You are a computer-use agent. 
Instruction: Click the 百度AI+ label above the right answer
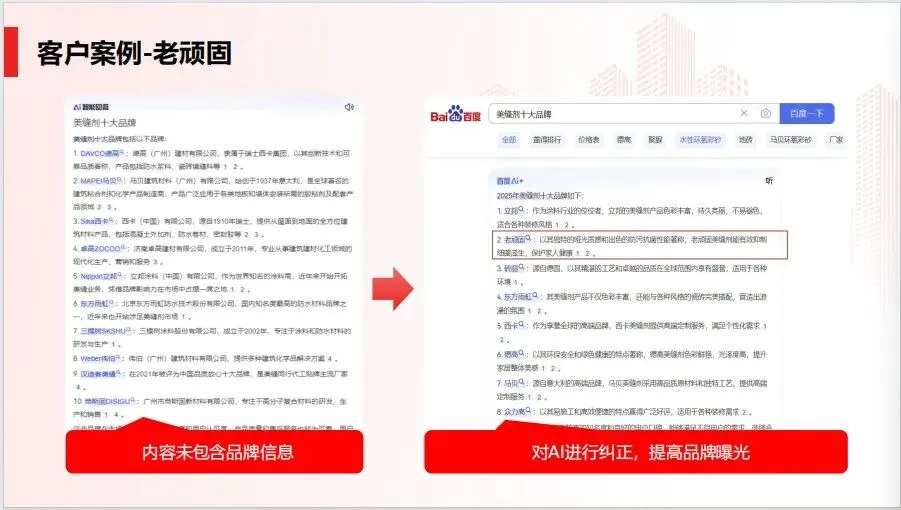510,181
